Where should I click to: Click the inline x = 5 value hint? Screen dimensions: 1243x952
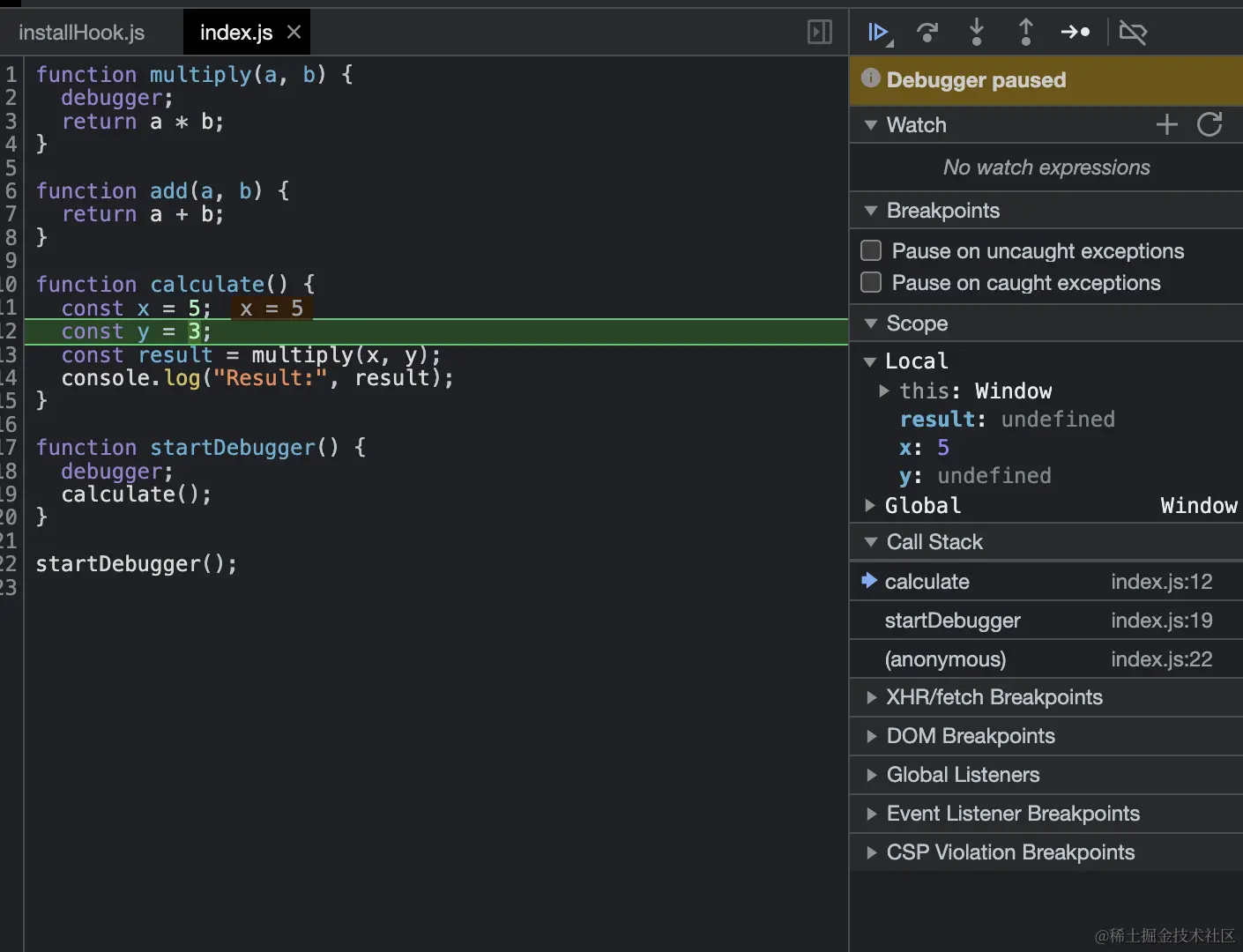[272, 309]
